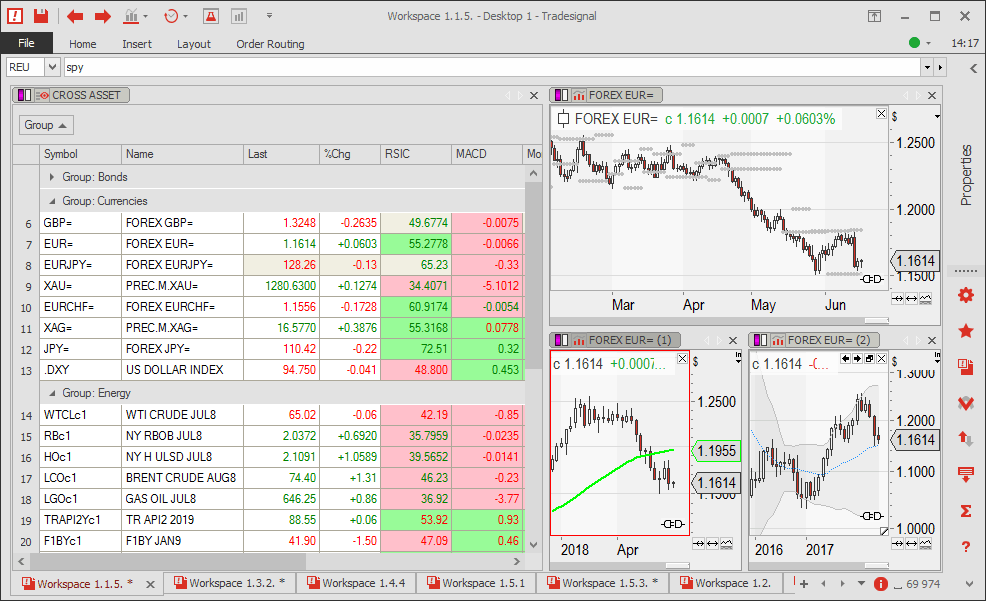Screen dimensions: 986x601
Task: Expand the Group: Bonds row
Action: pos(52,177)
